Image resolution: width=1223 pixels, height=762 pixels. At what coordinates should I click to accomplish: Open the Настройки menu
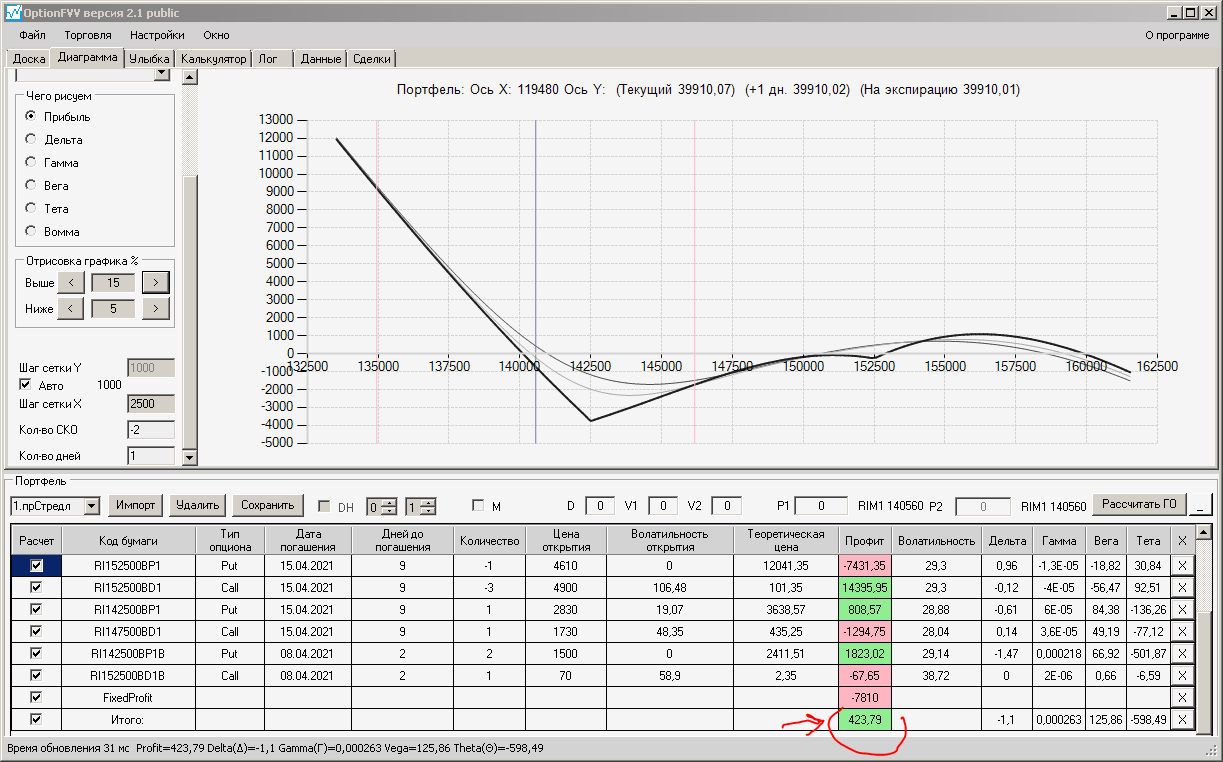[x=157, y=35]
